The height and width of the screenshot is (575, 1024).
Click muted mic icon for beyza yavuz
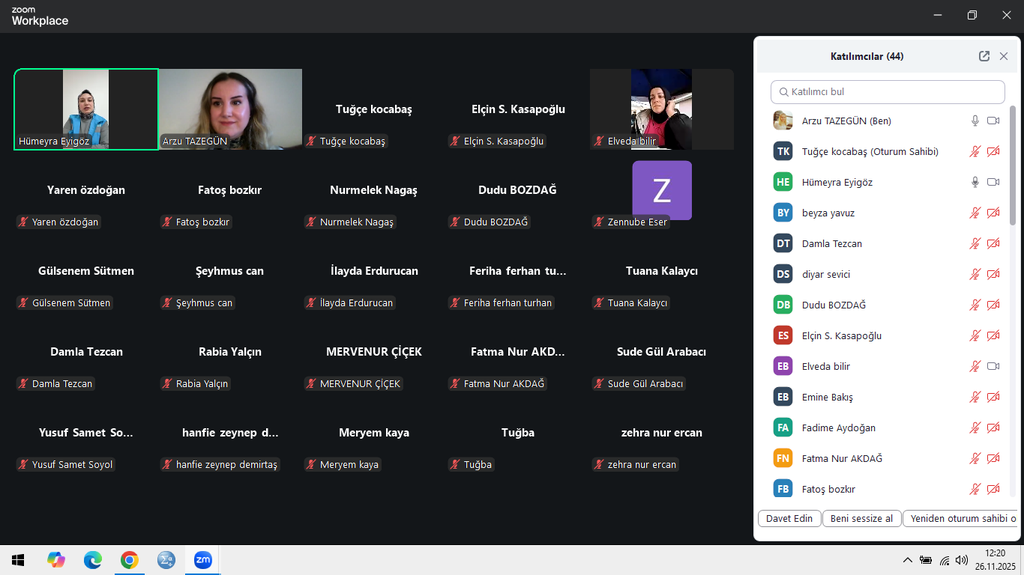(975, 213)
